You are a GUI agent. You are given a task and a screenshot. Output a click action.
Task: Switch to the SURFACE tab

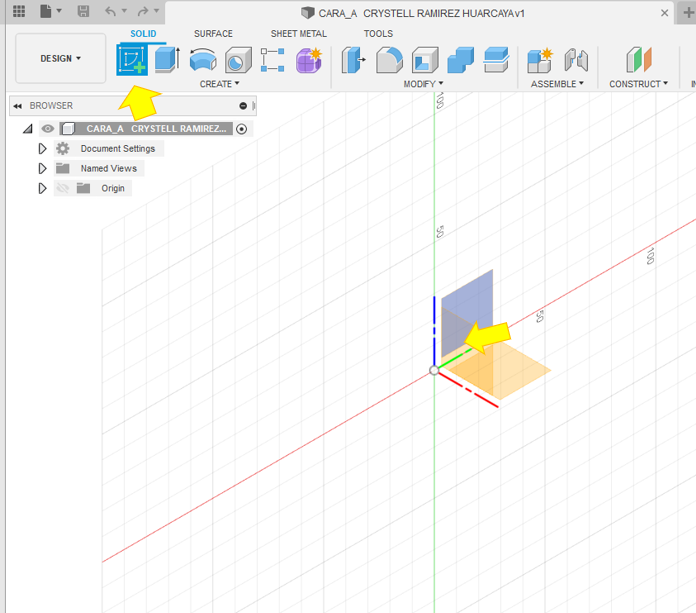point(213,34)
